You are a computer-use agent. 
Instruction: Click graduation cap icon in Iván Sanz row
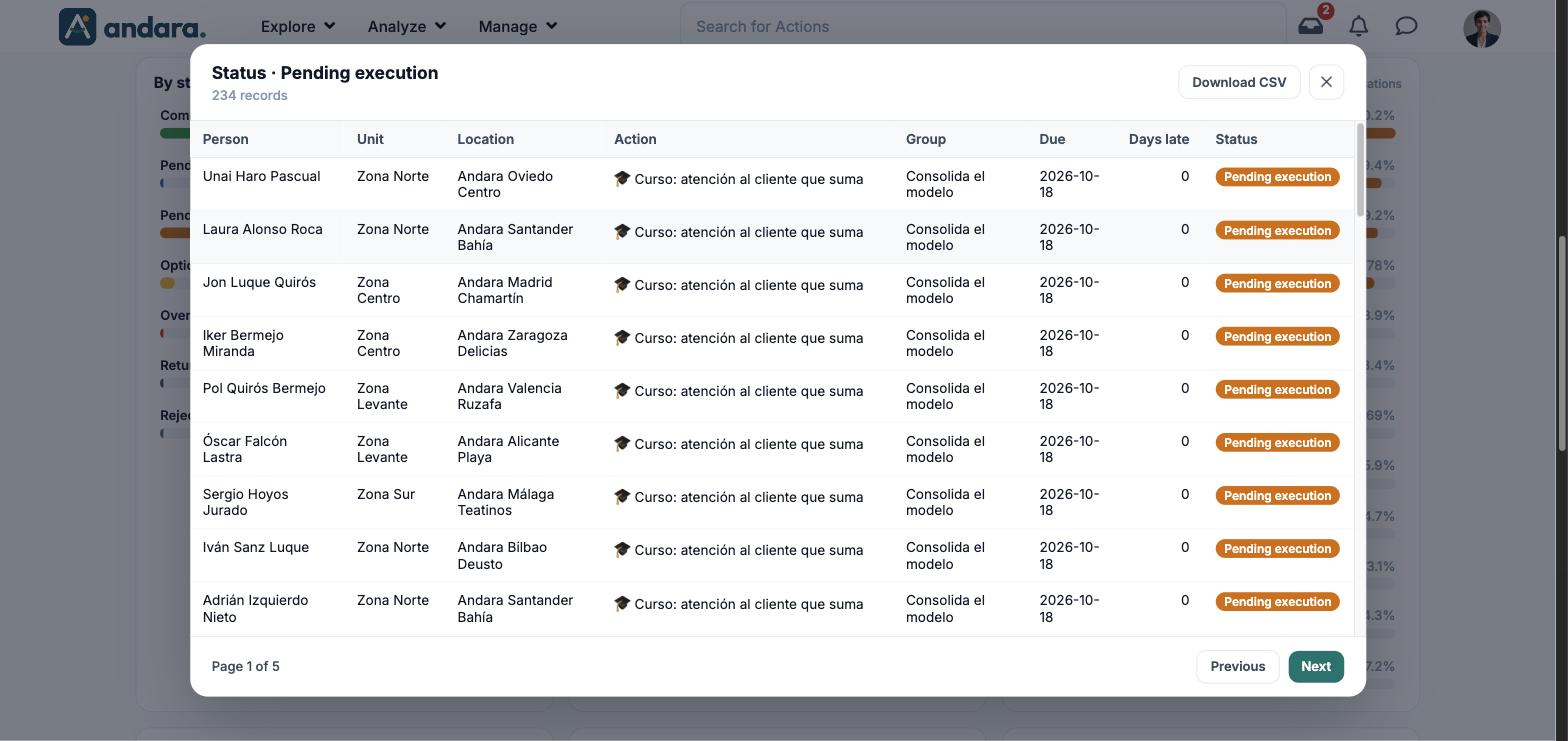pyautogui.click(x=622, y=549)
